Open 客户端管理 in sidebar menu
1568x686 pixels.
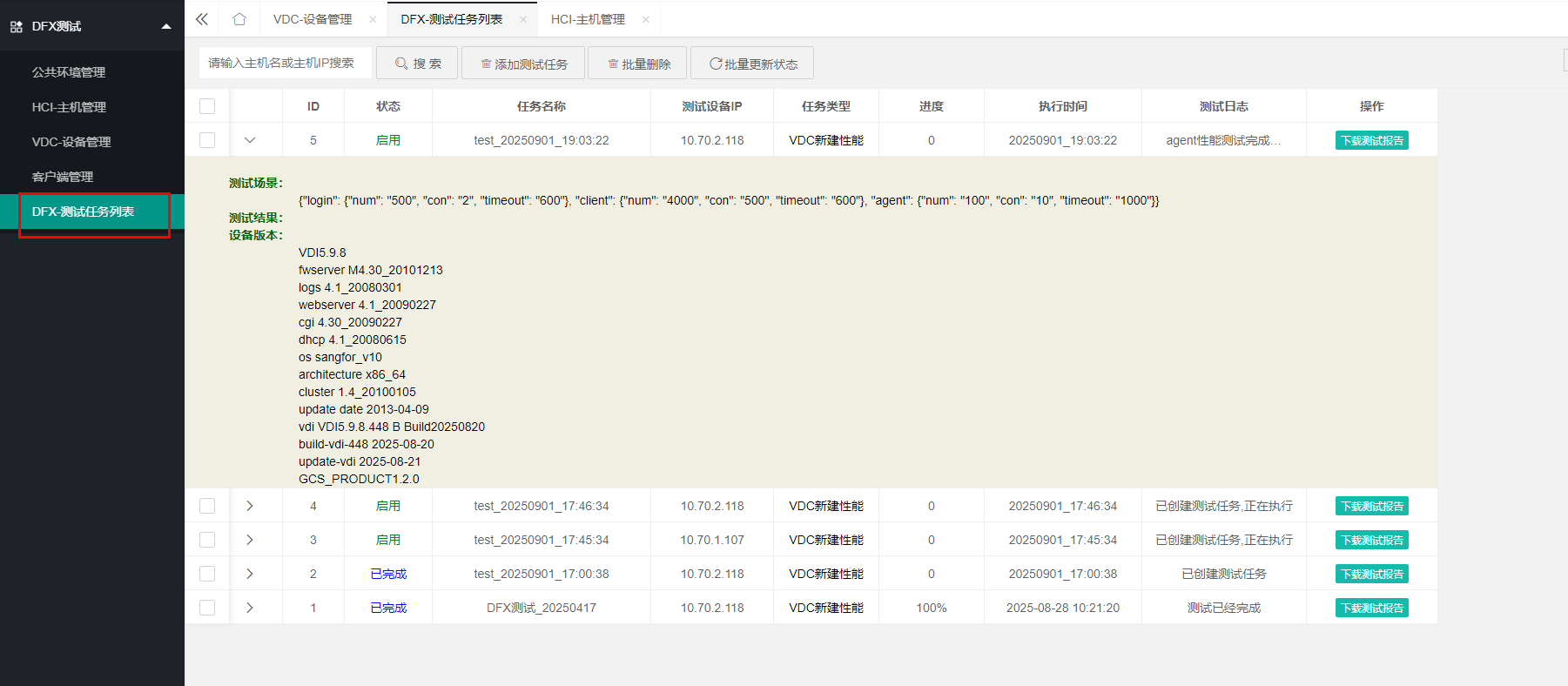coord(63,177)
